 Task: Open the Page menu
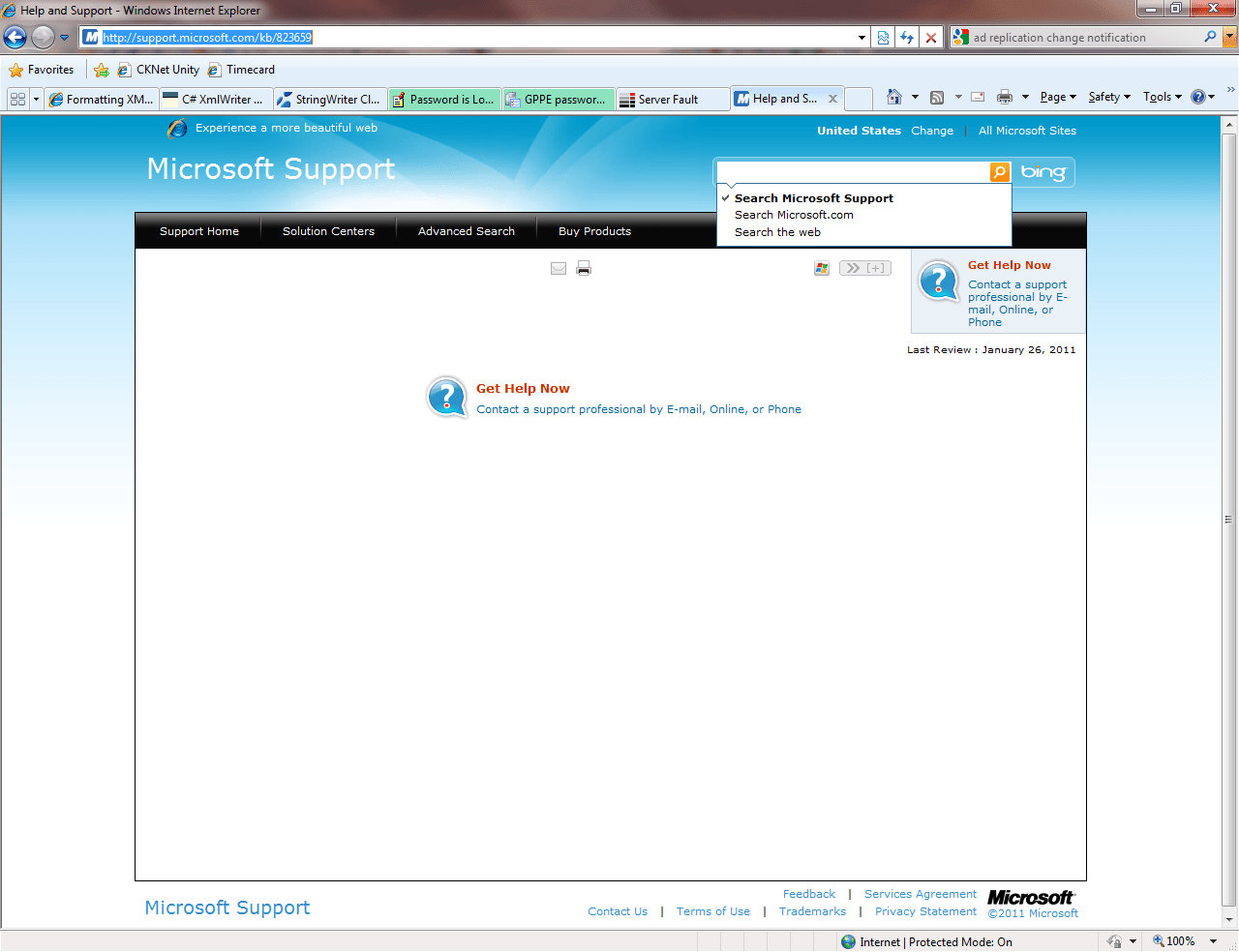(1058, 97)
